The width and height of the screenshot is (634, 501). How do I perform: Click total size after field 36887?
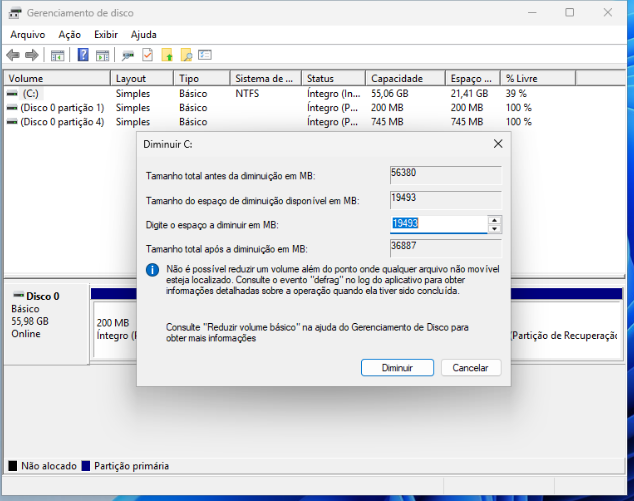446,248
